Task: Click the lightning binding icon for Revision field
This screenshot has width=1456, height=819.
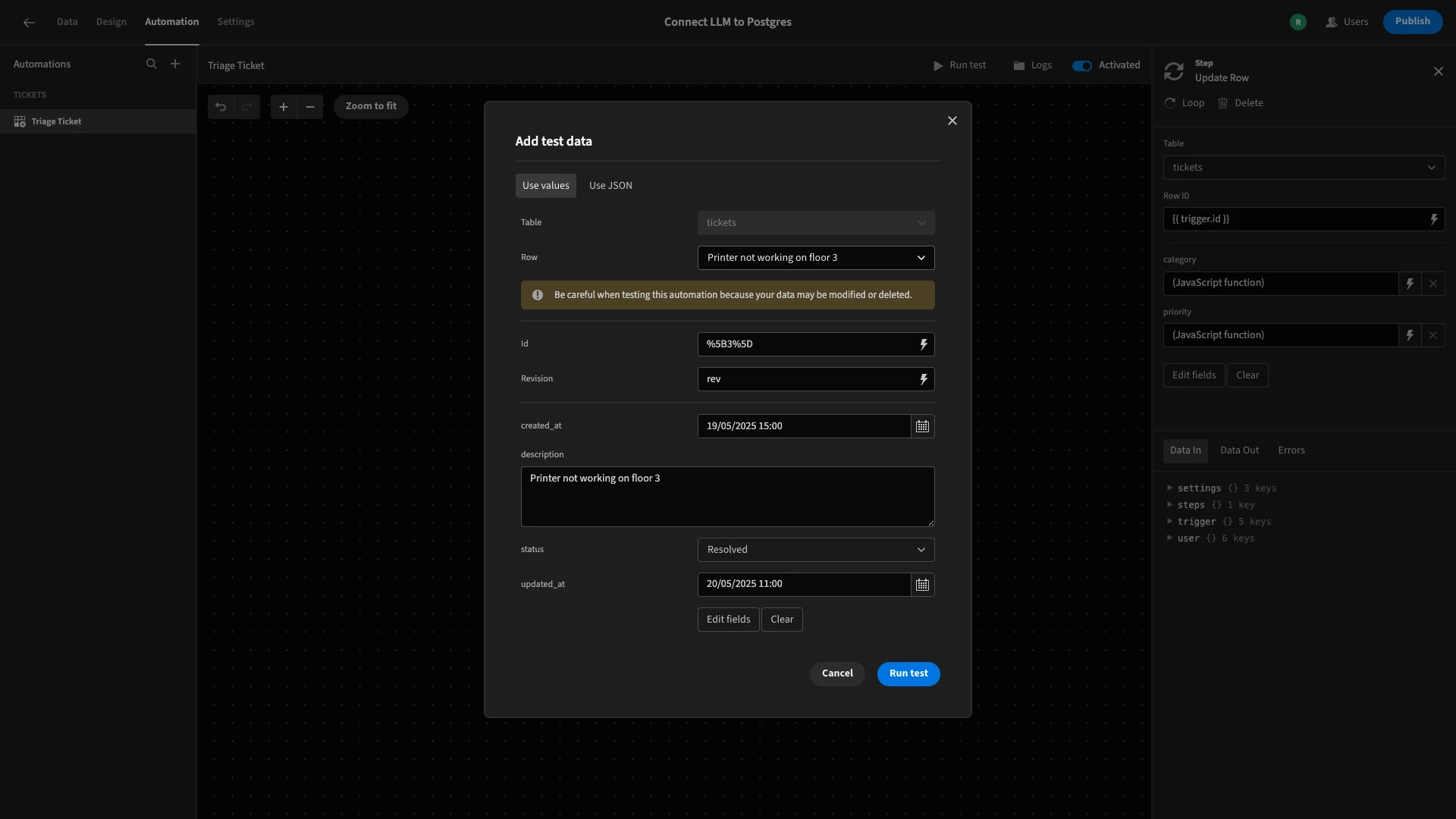Action: point(923,379)
